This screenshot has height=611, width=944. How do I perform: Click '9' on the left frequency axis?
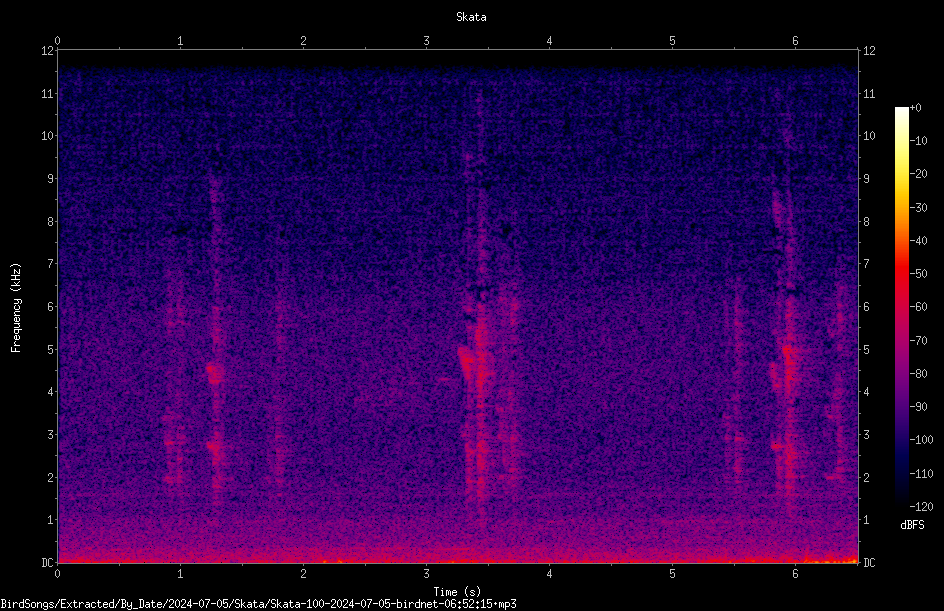[x=51, y=179]
